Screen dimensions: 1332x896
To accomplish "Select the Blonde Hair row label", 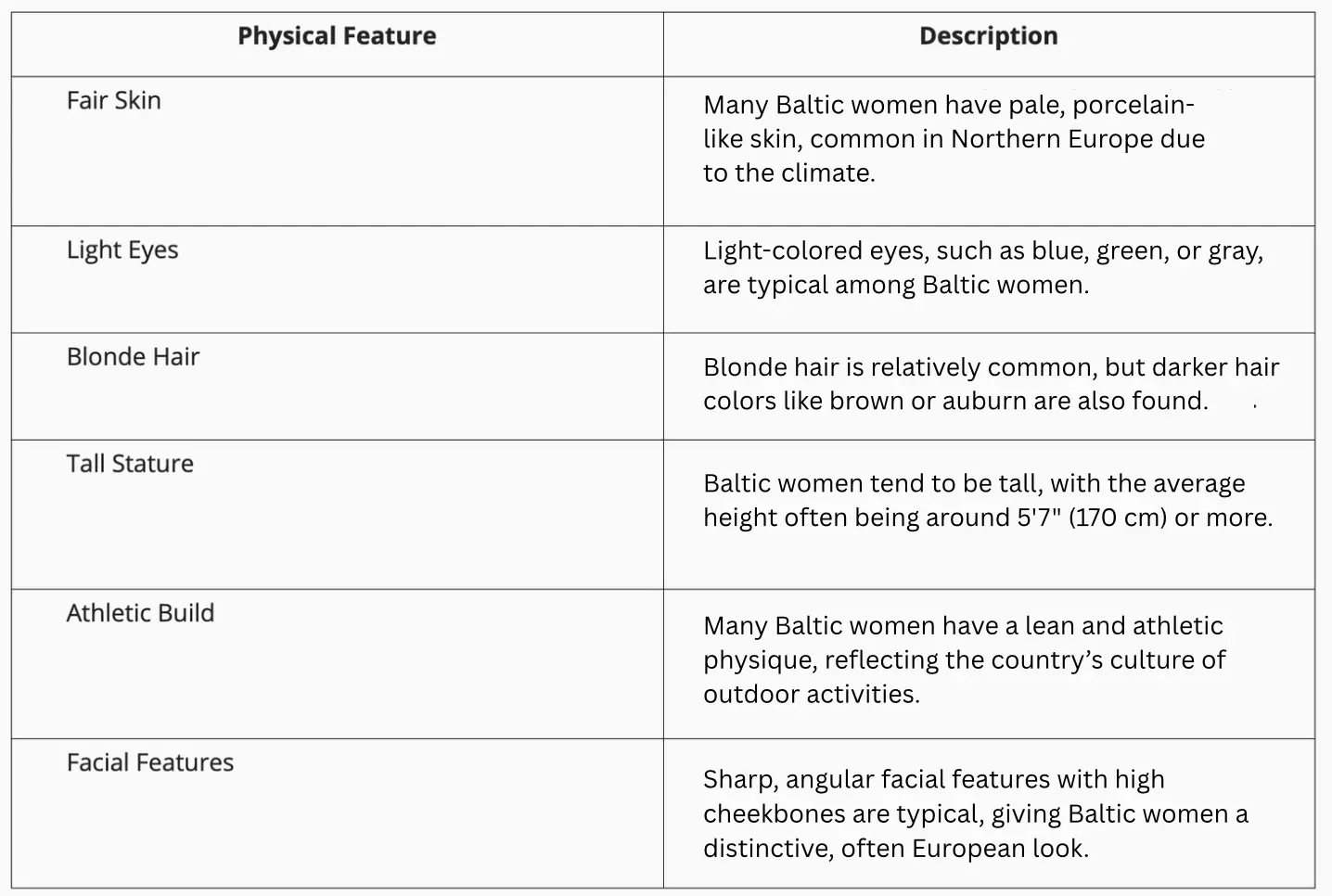I will (x=133, y=357).
